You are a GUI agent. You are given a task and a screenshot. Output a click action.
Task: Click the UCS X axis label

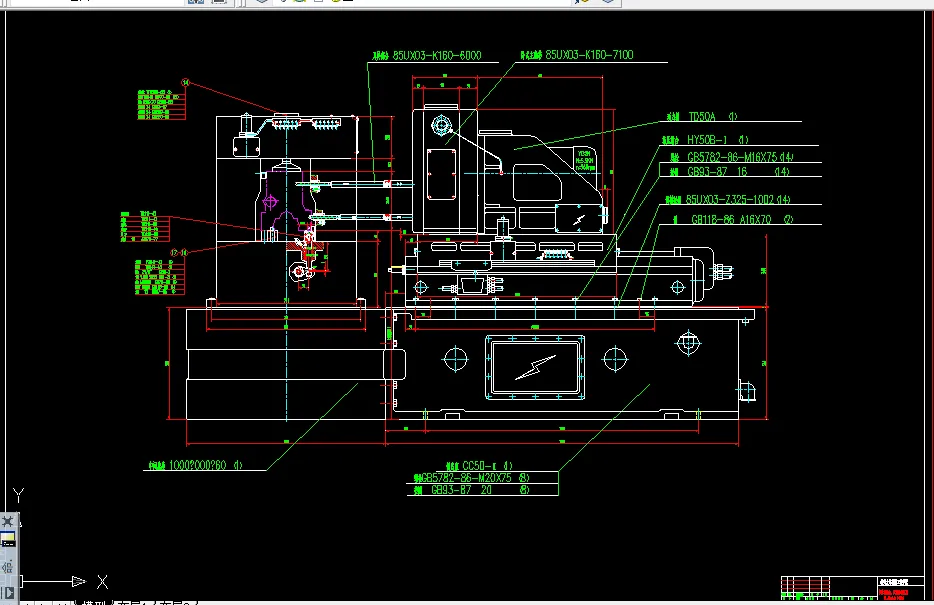tap(102, 582)
